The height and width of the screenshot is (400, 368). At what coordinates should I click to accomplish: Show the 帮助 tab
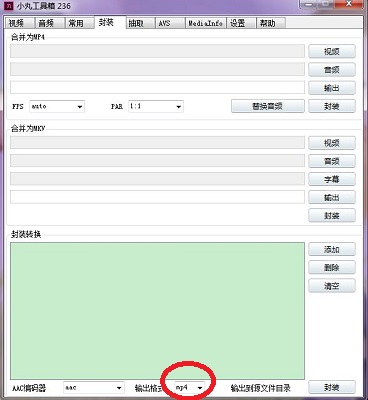pyautogui.click(x=271, y=23)
